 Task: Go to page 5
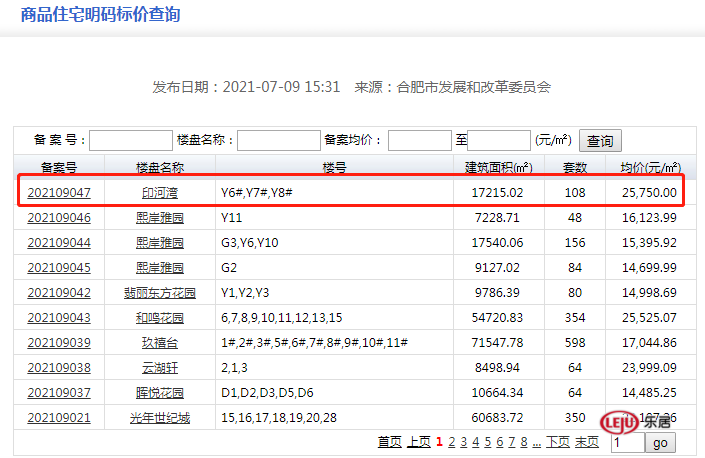488,442
